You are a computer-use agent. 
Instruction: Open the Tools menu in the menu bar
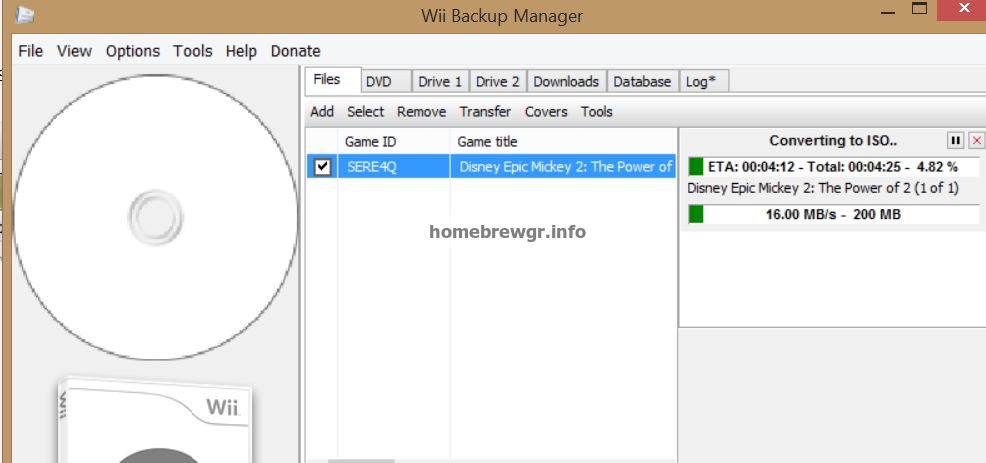pos(192,51)
